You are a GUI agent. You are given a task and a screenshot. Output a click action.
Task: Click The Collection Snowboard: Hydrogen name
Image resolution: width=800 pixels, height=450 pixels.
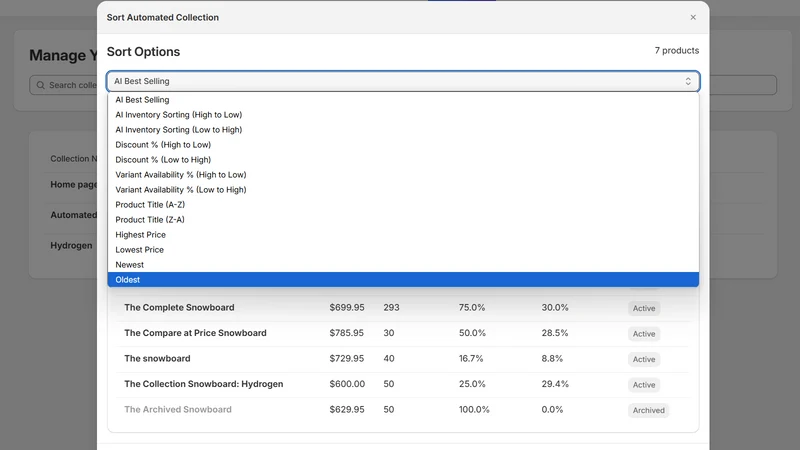coord(204,384)
